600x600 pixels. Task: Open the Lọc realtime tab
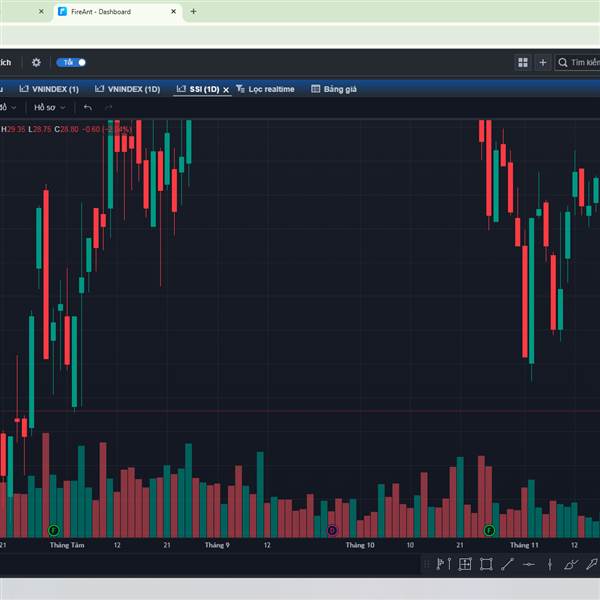(266, 89)
